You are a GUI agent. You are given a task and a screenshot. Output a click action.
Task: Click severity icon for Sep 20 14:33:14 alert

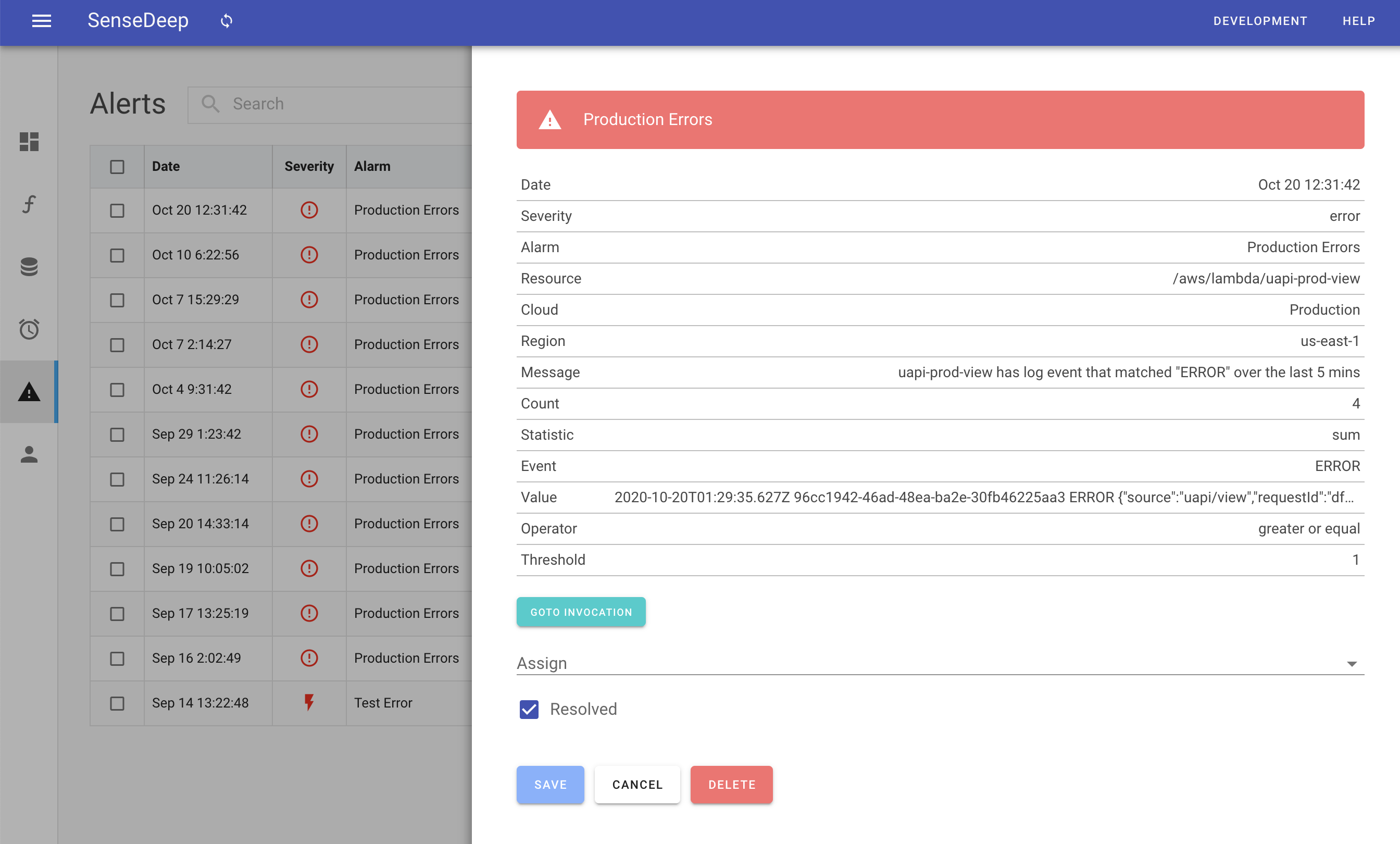coord(309,524)
